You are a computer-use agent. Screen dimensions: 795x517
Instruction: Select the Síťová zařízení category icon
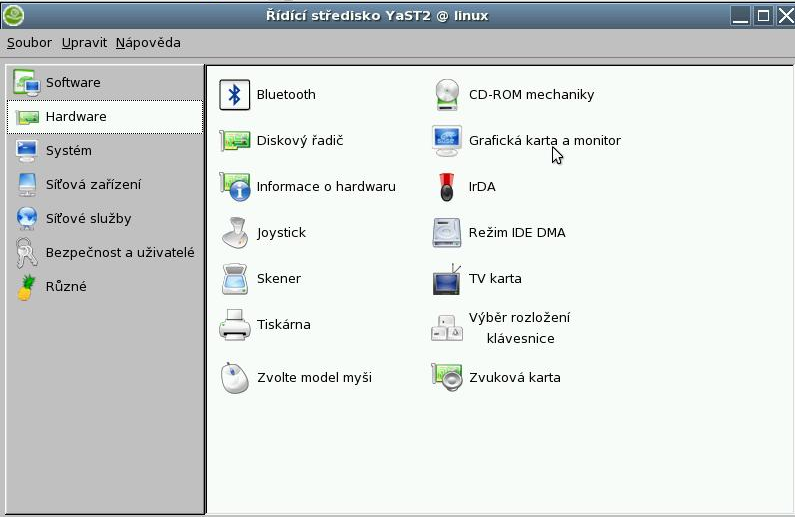coord(27,184)
